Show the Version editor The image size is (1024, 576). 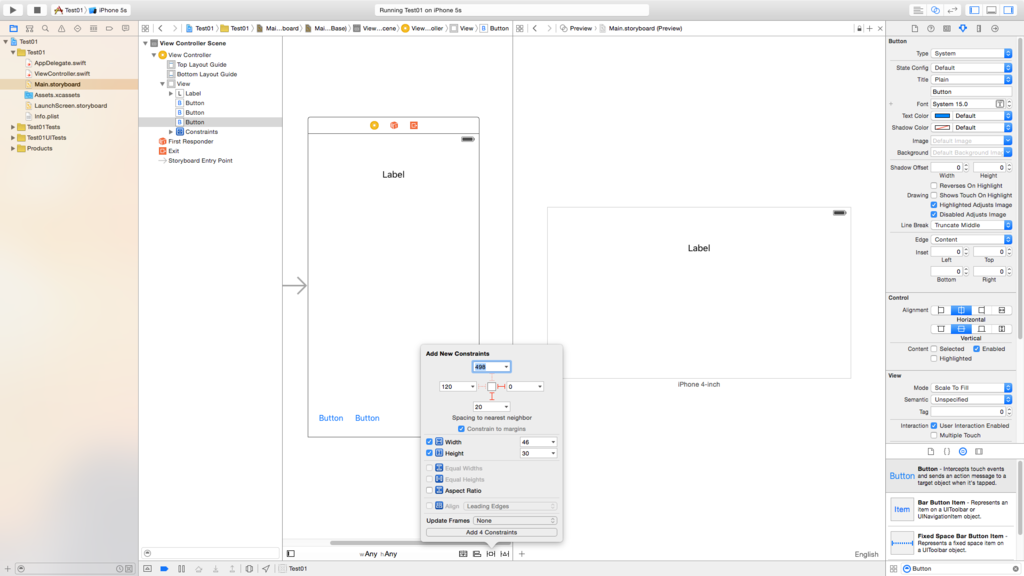952,10
